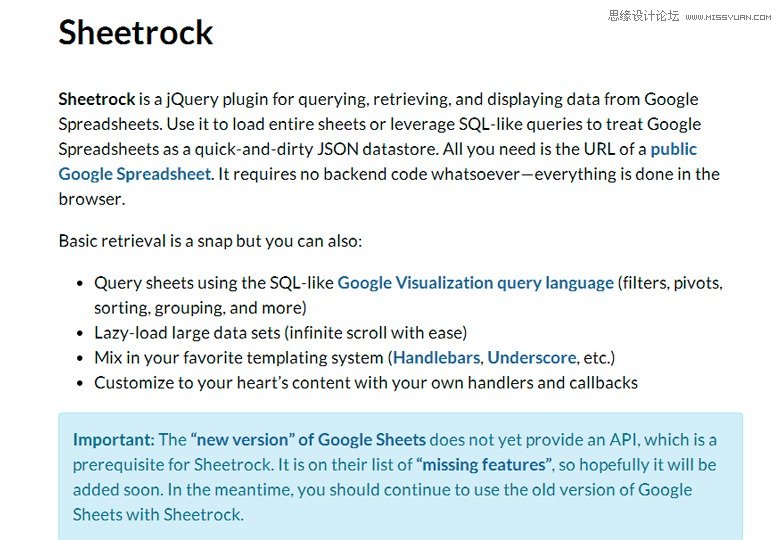Click the 'Important:' label in the notice
The image size is (782, 540).
(x=114, y=439)
